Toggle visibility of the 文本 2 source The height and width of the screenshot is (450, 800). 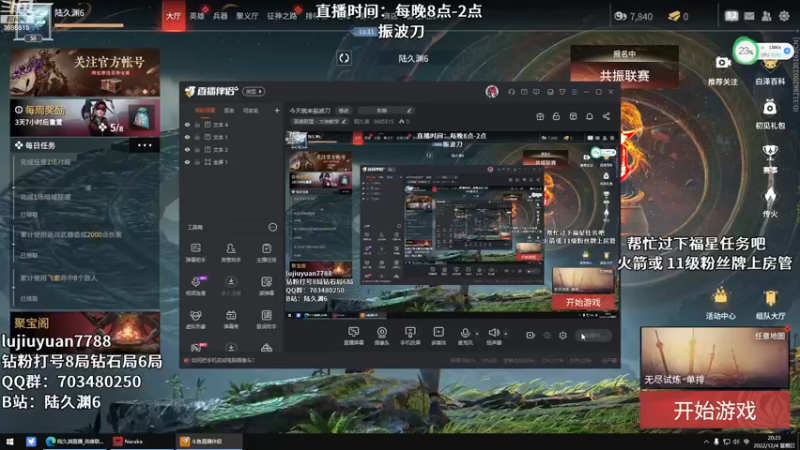pos(187,149)
